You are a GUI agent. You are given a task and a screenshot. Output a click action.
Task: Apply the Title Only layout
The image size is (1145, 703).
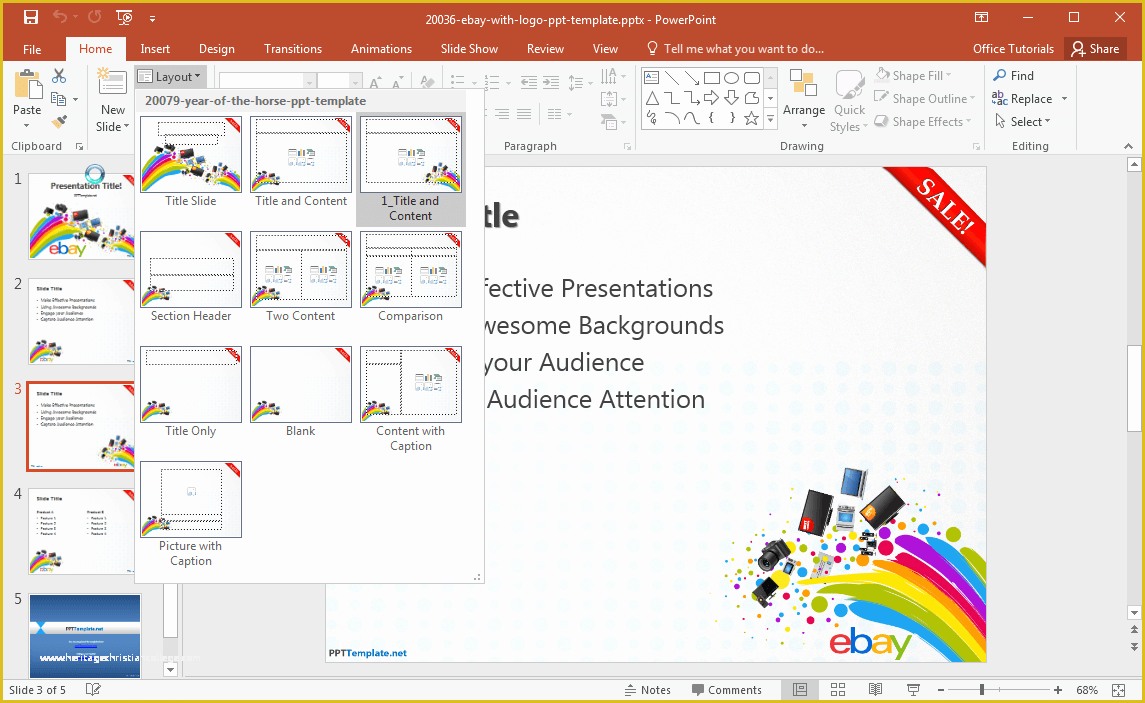click(x=191, y=392)
